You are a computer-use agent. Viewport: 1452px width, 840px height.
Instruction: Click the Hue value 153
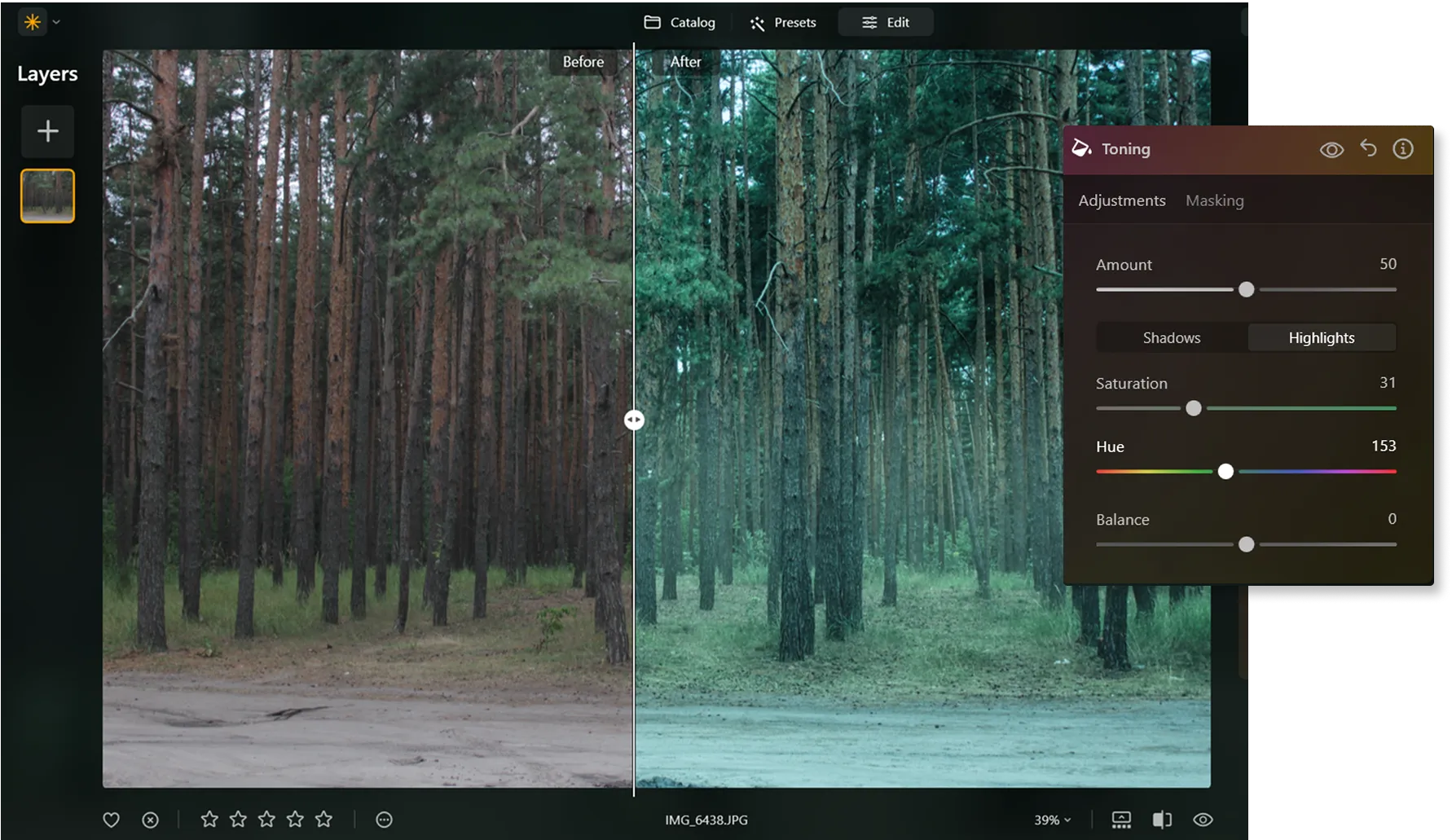1384,446
